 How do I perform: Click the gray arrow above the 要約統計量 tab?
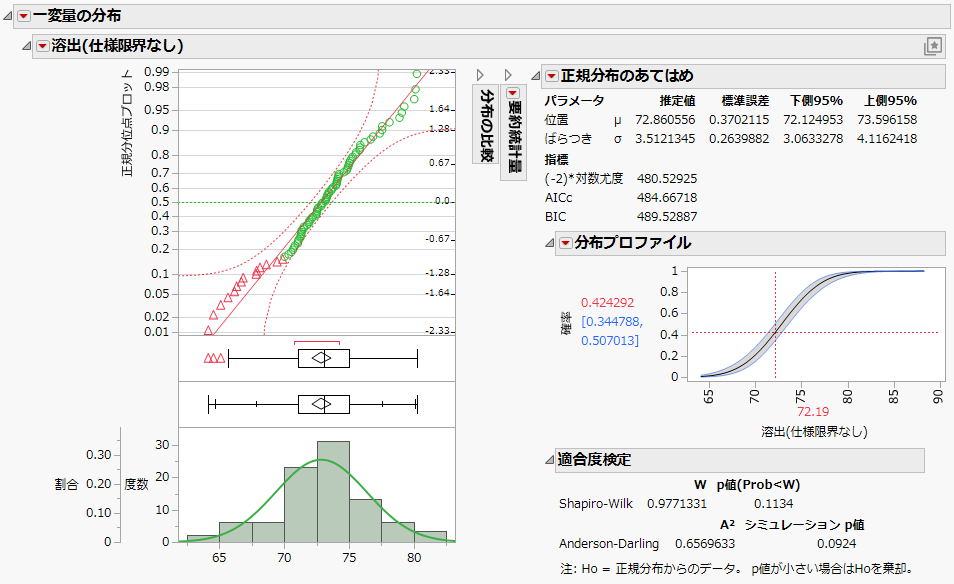tap(508, 74)
